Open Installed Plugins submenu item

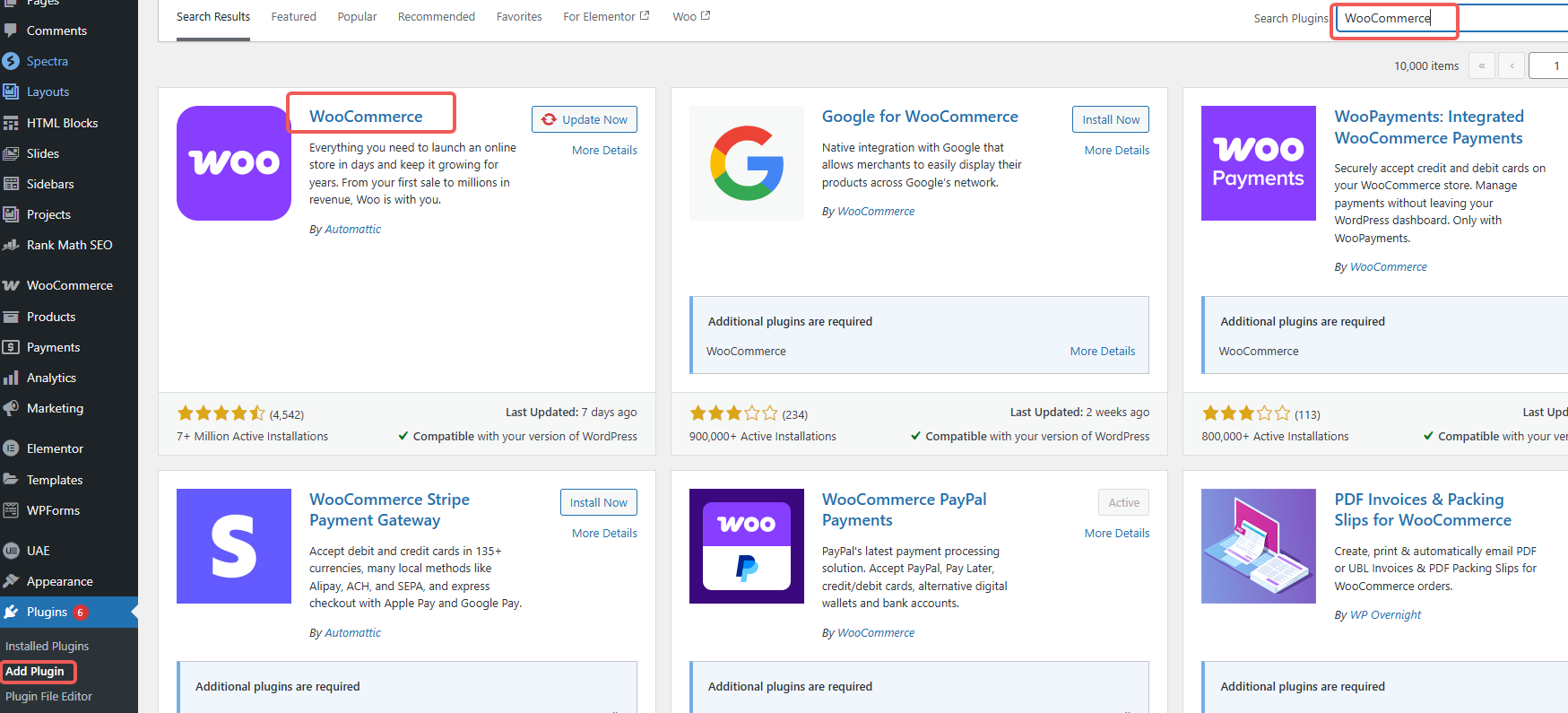48,646
